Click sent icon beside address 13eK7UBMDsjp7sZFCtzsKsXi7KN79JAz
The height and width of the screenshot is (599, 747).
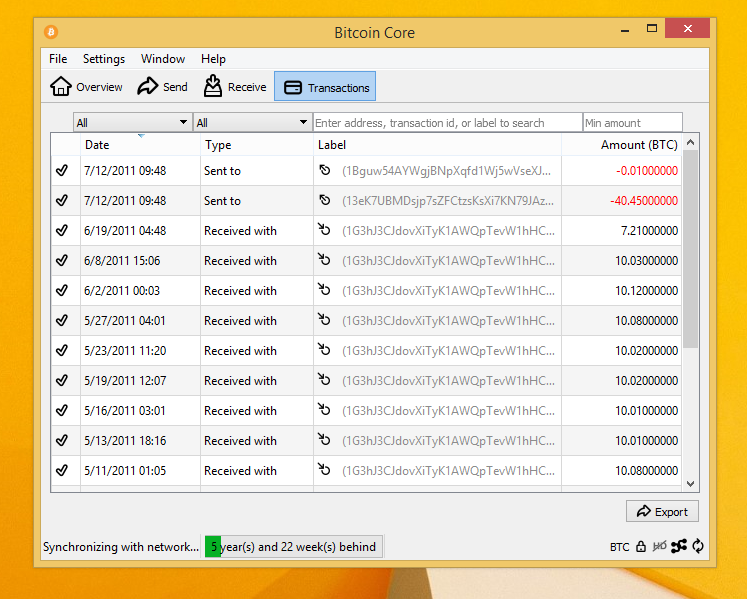pos(324,200)
